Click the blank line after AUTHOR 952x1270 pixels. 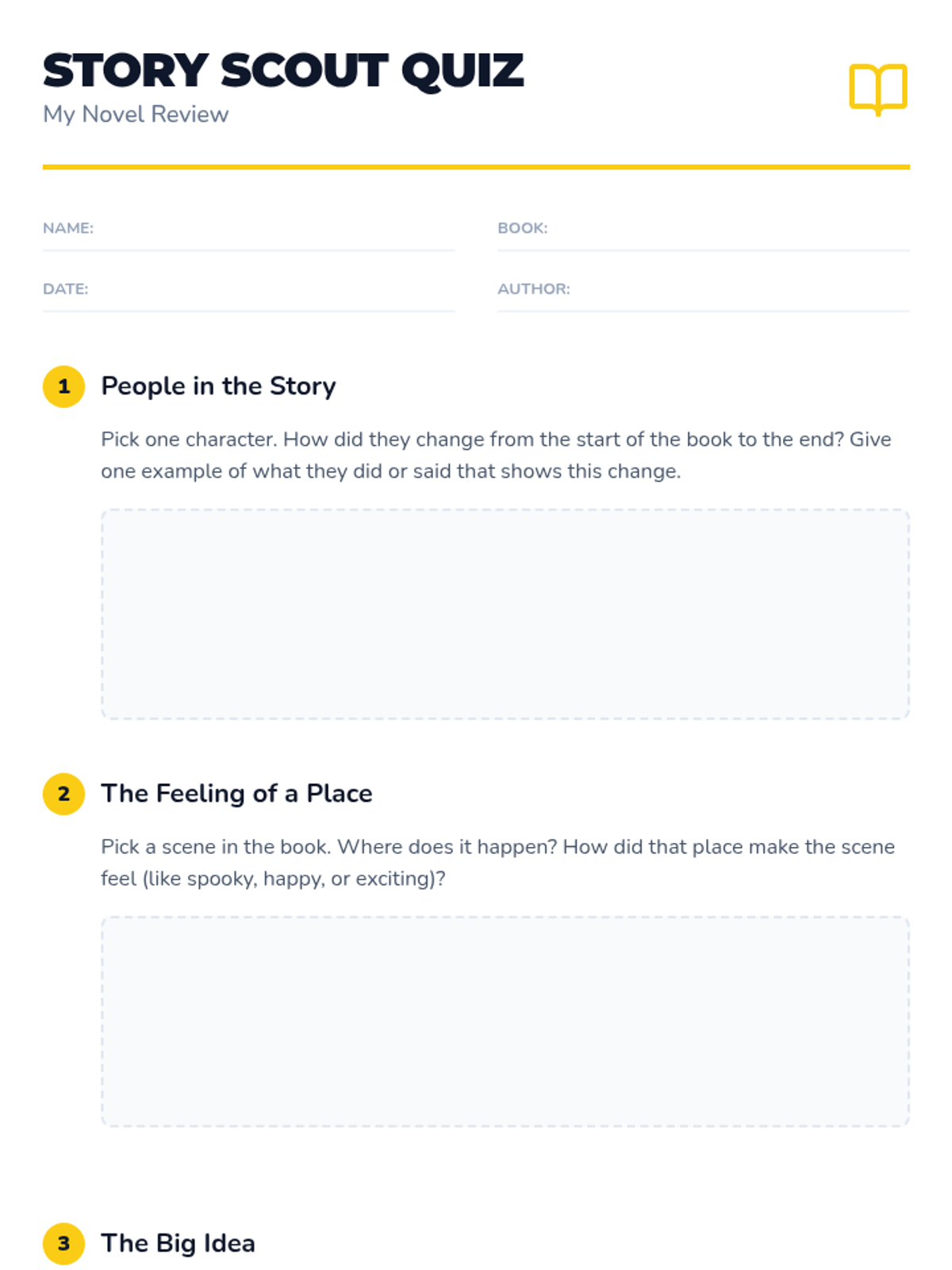(x=739, y=291)
